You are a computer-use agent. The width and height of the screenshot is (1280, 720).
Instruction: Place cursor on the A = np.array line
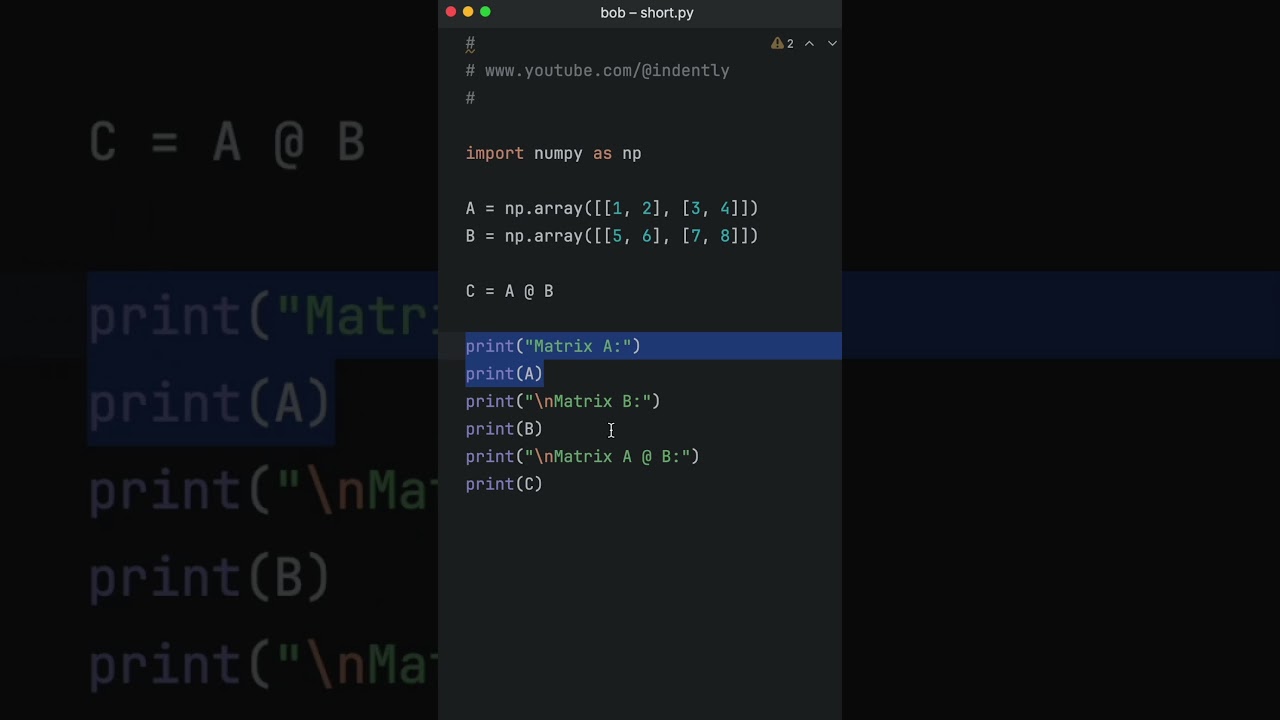(611, 209)
